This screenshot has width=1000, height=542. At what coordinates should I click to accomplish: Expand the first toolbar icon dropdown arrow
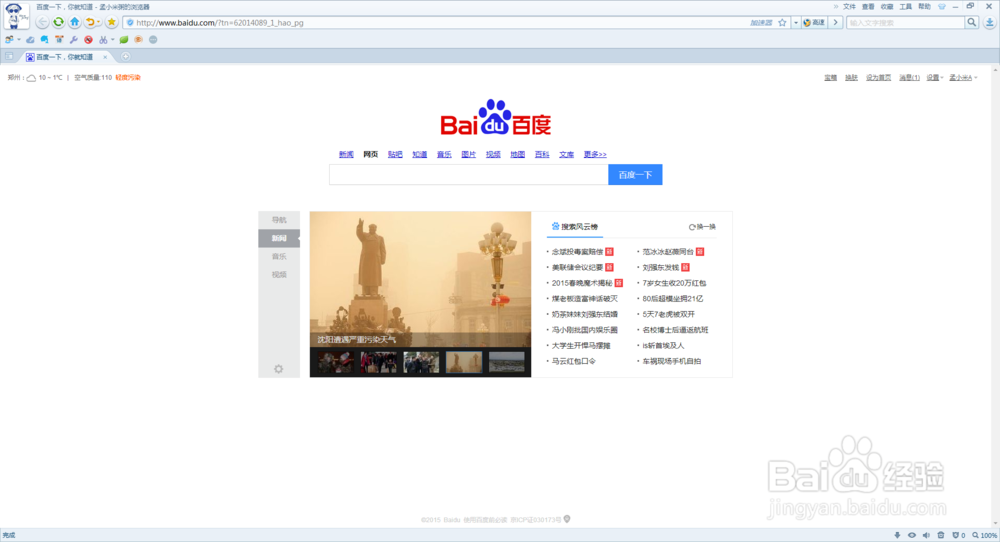[18, 40]
